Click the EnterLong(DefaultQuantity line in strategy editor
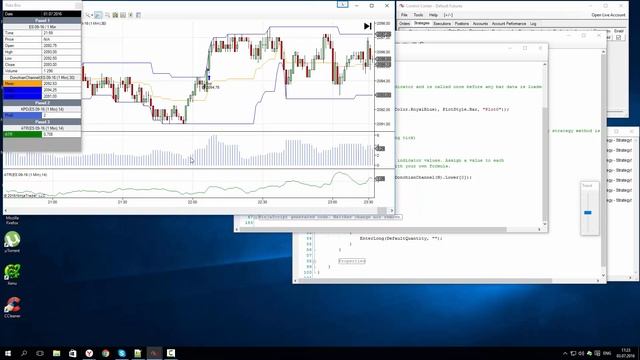 (x=401, y=238)
